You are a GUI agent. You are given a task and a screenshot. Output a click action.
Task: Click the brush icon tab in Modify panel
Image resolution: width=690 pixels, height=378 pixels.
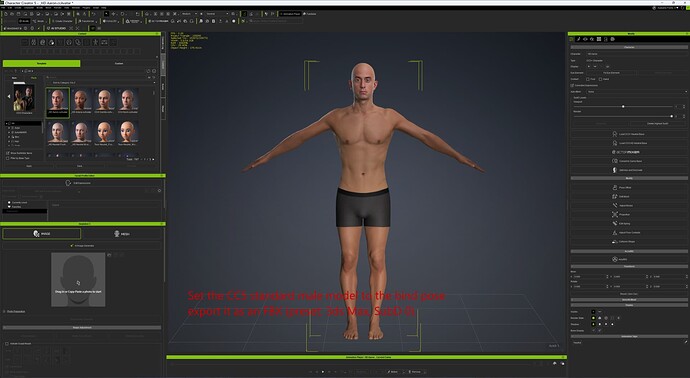tap(578, 39)
